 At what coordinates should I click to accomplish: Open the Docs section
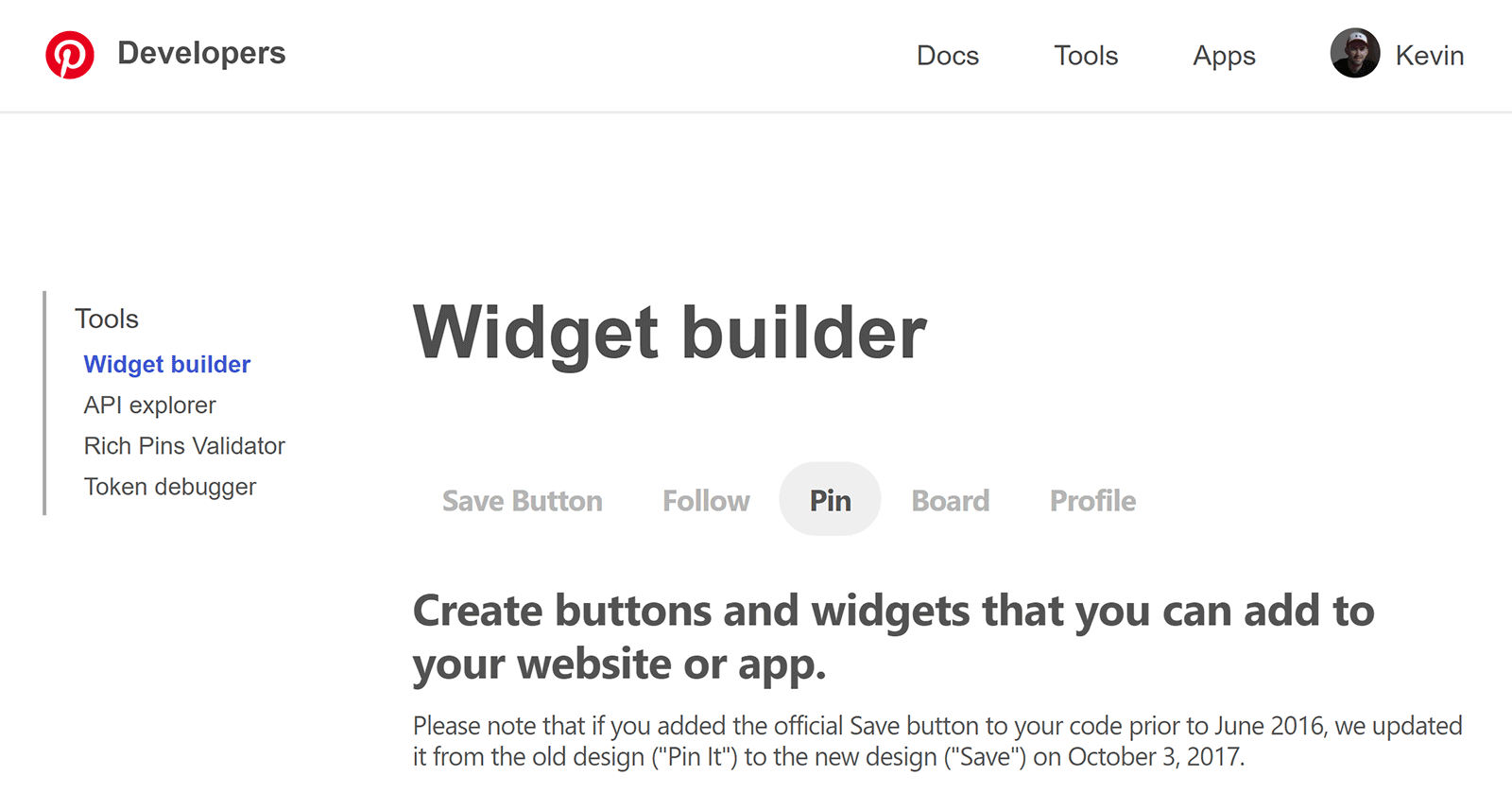[948, 56]
